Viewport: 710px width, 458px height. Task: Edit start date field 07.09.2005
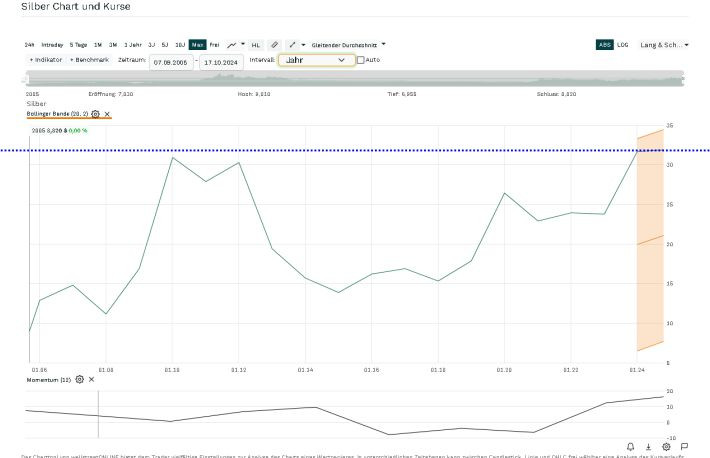tap(171, 62)
